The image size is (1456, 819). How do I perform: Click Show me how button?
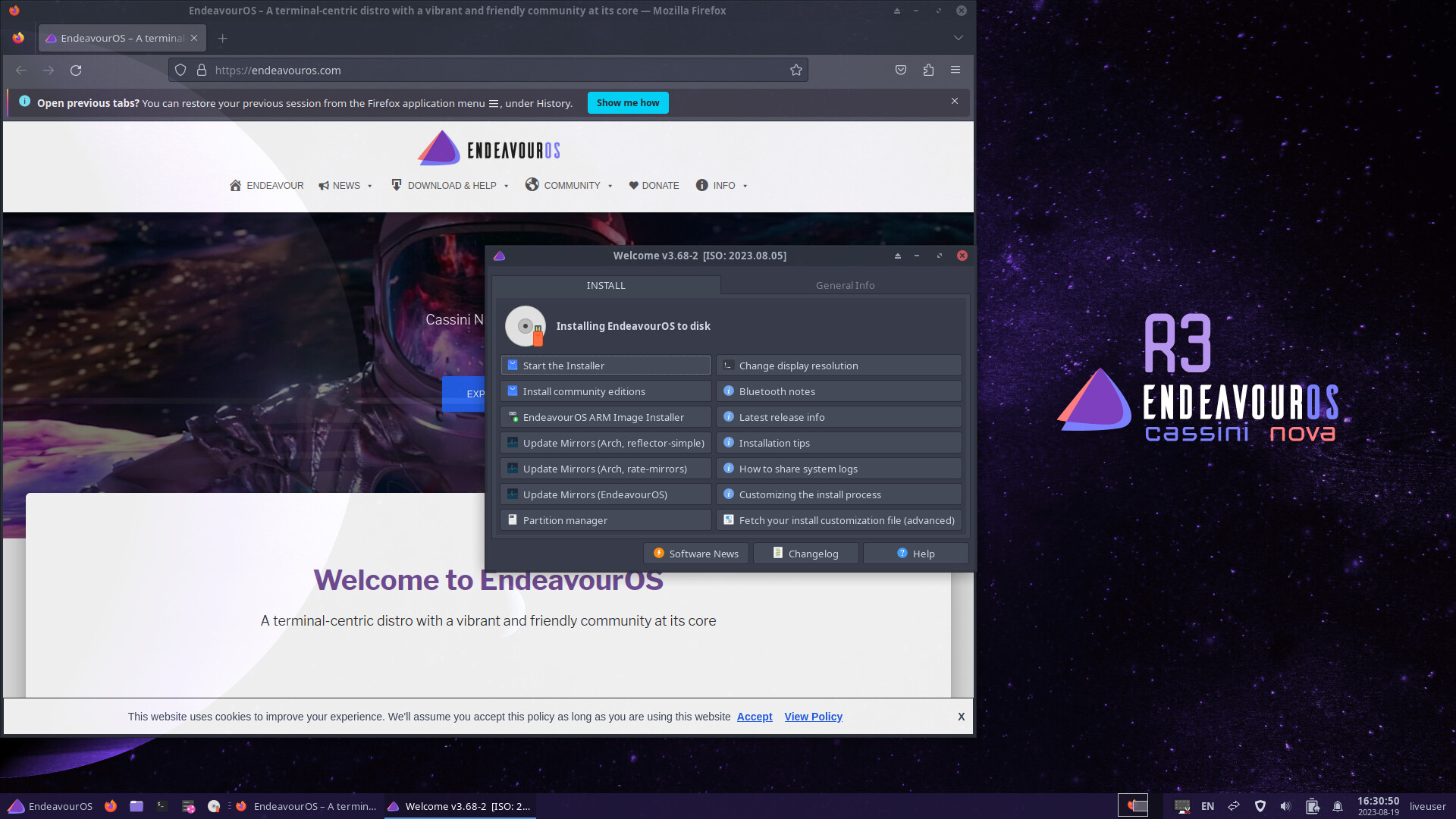click(x=628, y=103)
